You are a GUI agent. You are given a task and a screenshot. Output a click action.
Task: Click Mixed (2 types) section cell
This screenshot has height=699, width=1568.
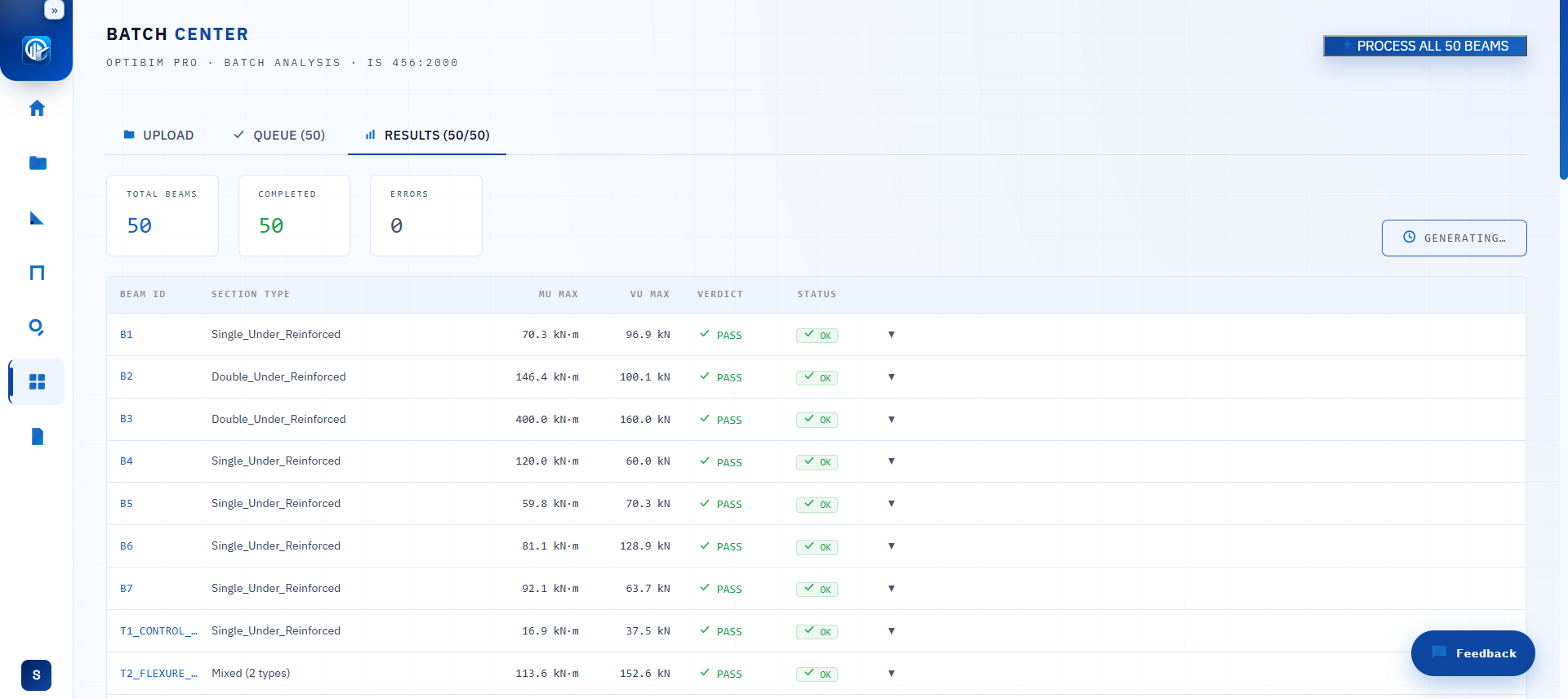pos(251,673)
